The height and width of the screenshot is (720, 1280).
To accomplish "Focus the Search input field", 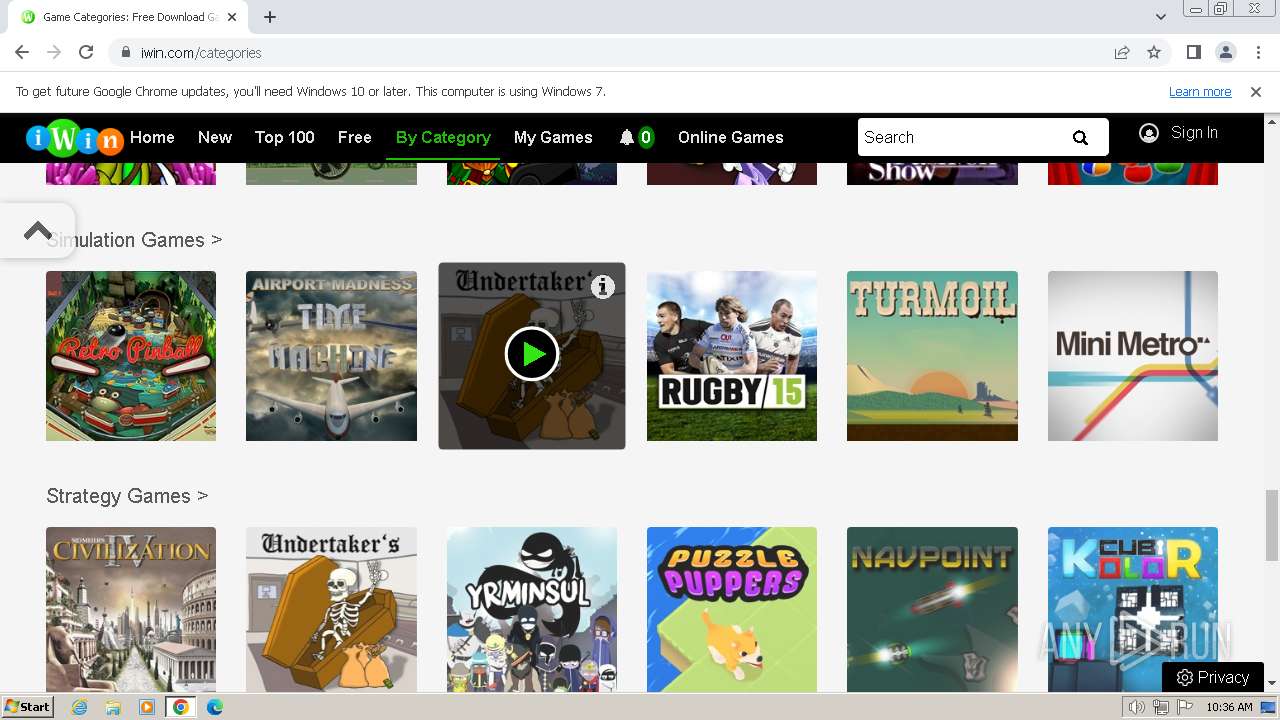I will (x=960, y=138).
